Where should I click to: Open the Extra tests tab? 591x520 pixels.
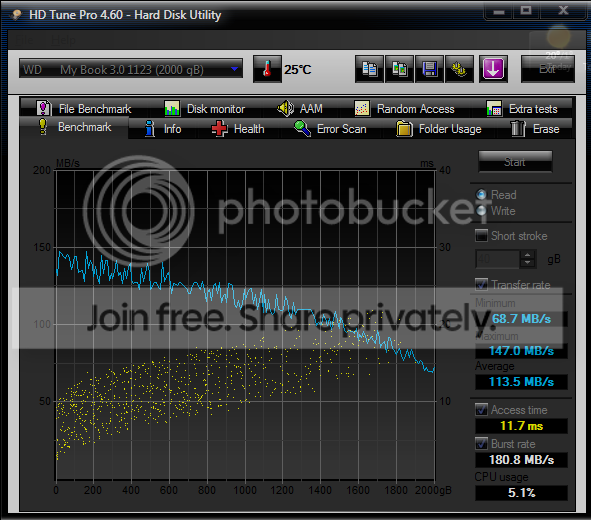click(522, 109)
